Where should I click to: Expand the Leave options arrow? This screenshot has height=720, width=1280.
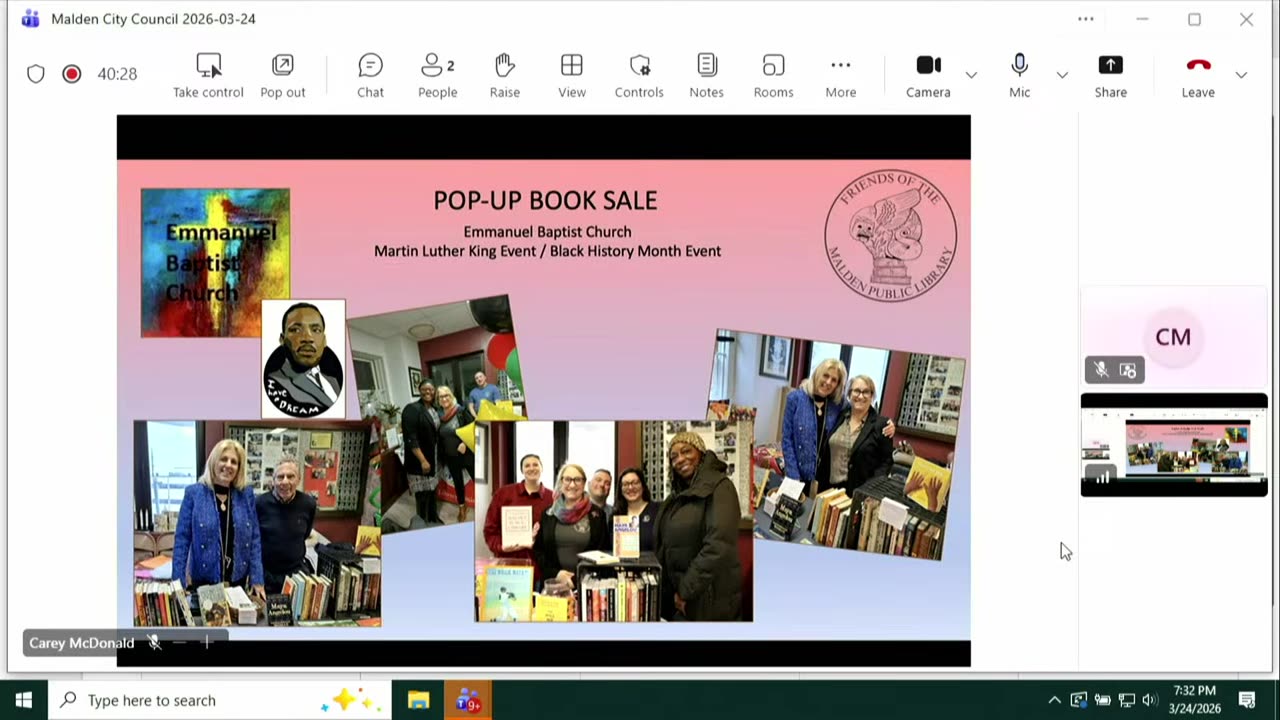point(1241,75)
